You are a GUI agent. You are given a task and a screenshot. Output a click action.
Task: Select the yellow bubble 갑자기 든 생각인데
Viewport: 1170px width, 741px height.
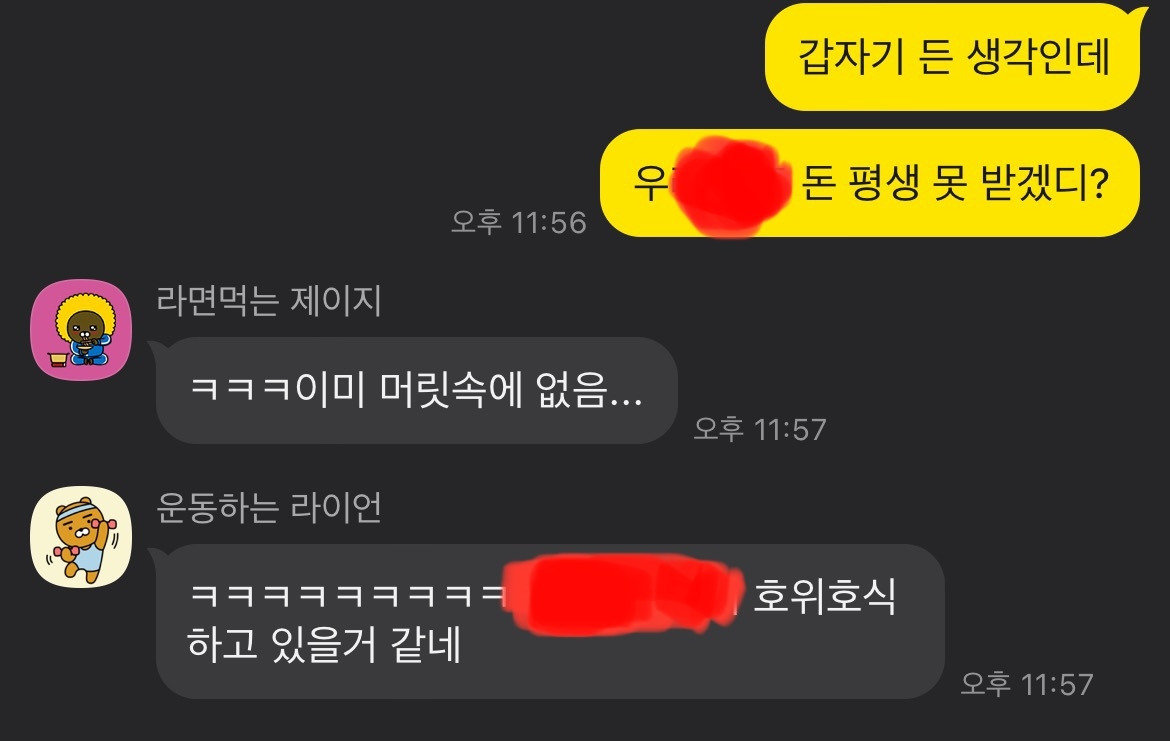[953, 57]
